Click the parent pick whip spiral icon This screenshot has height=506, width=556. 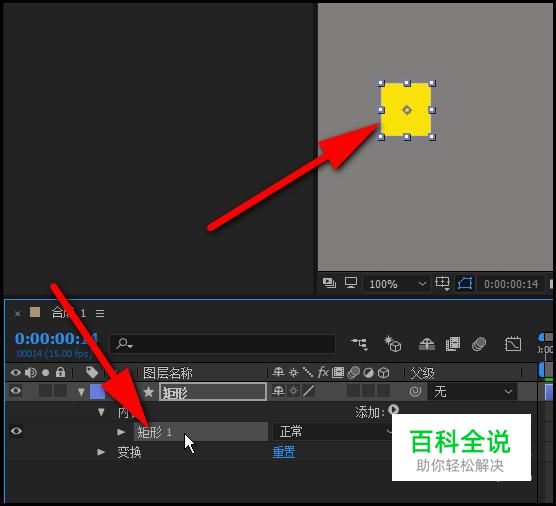(416, 391)
